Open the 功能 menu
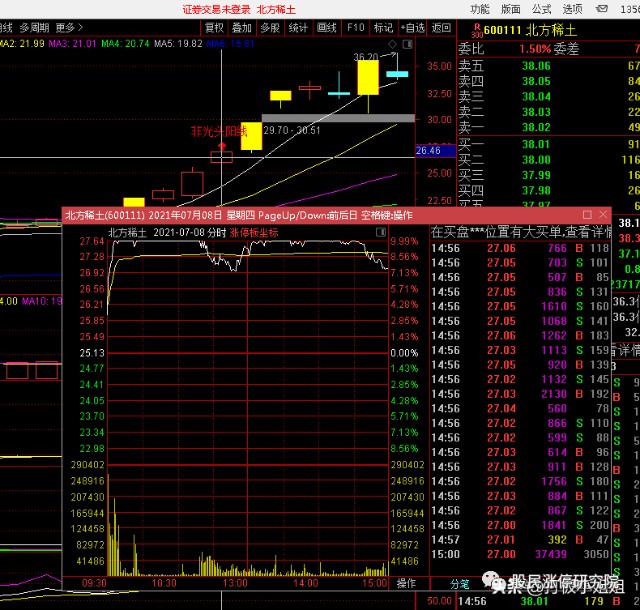The width and height of the screenshot is (640, 610). point(480,9)
